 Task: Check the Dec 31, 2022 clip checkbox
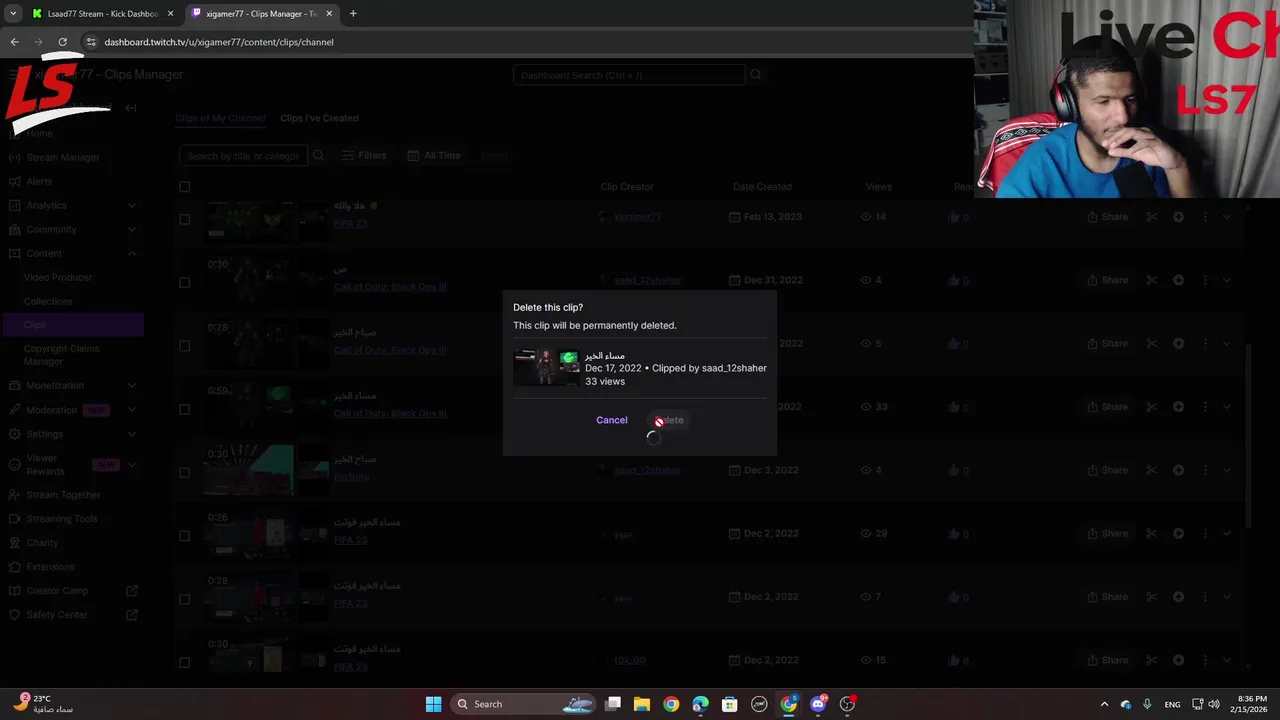184,281
